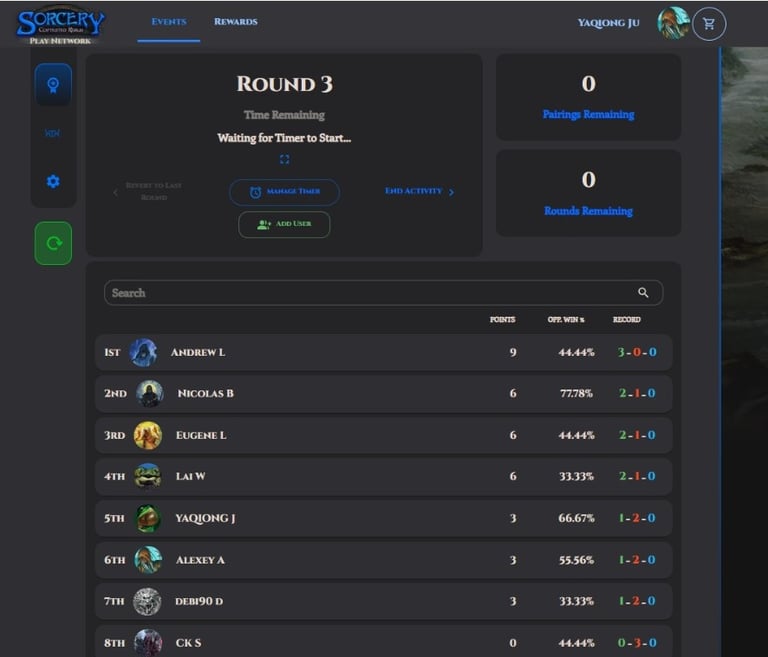Viewport: 768px width, 657px height.
Task: Select the Alexey A name
Action: 200,560
